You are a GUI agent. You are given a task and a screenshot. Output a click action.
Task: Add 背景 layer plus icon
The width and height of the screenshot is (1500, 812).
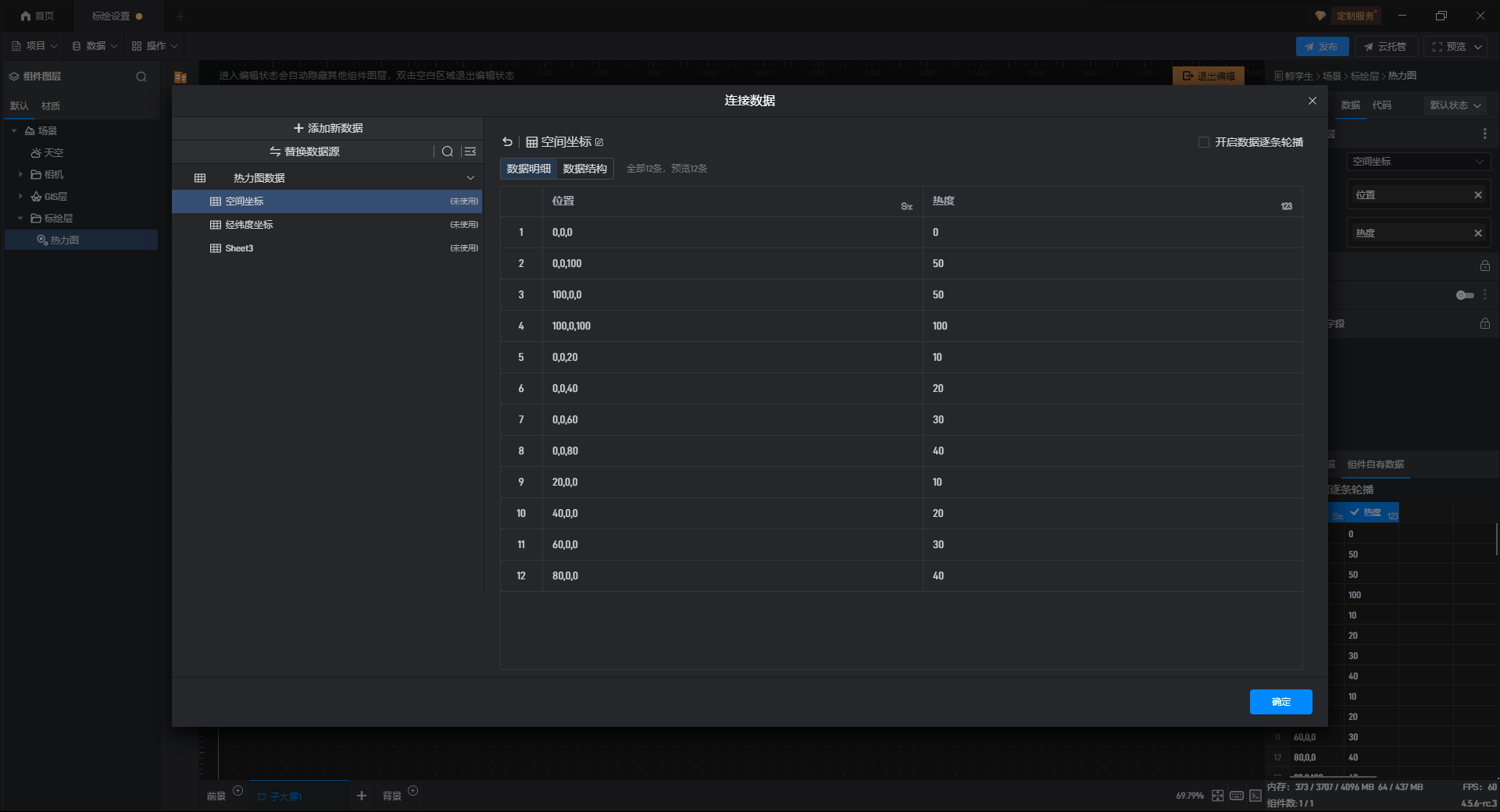[x=413, y=791]
